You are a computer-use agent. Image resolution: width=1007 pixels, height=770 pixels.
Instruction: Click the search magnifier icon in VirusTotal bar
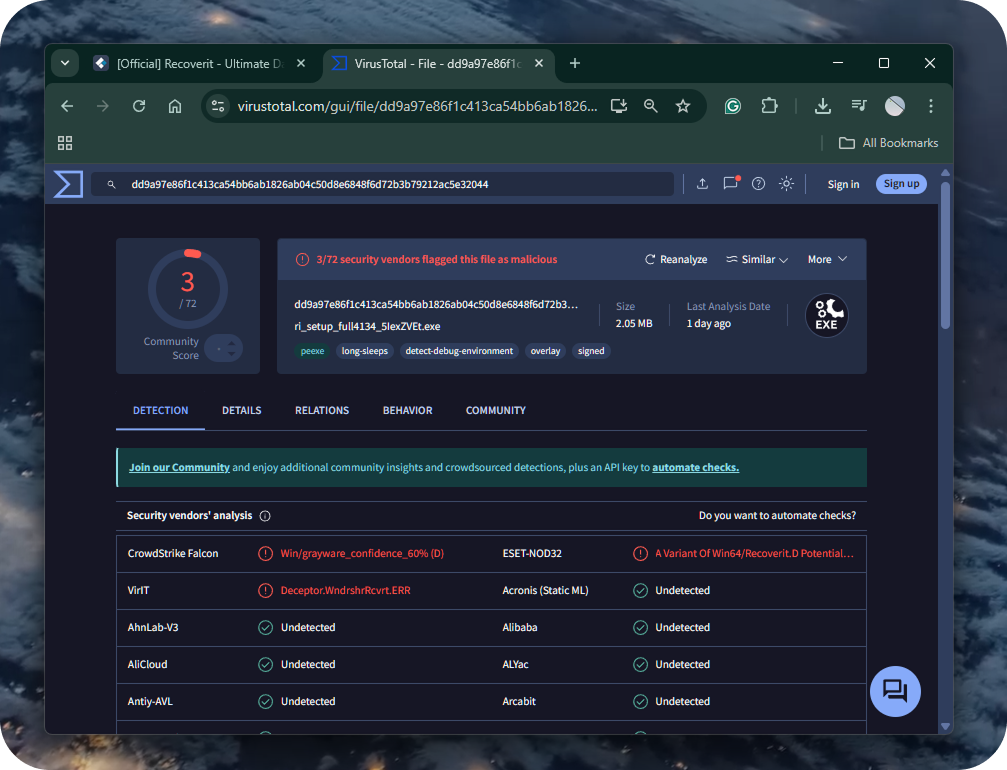111,184
